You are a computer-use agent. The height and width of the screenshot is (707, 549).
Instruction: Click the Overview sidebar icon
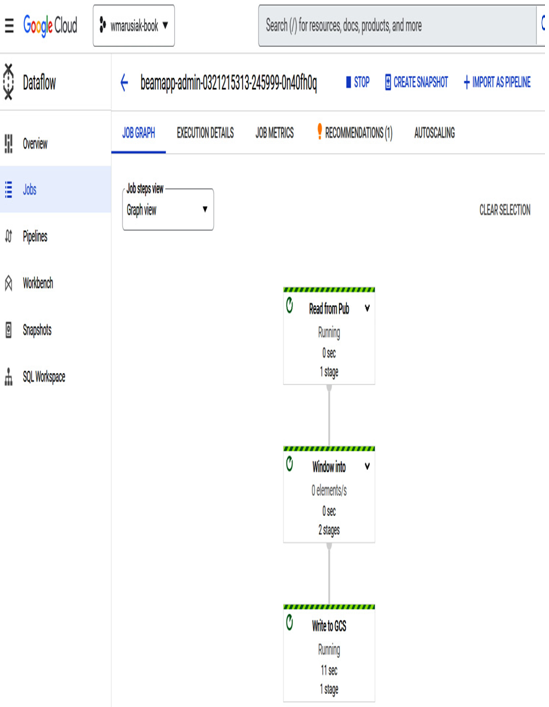(x=9, y=143)
